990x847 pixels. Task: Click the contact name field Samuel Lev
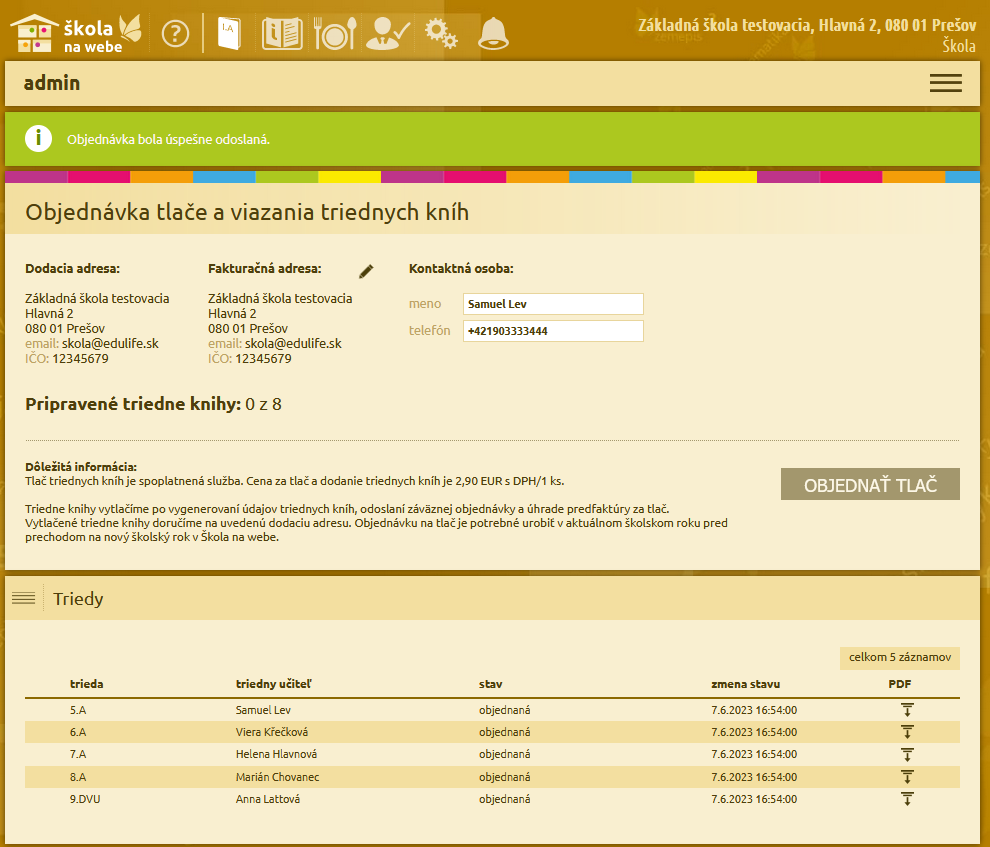click(553, 304)
